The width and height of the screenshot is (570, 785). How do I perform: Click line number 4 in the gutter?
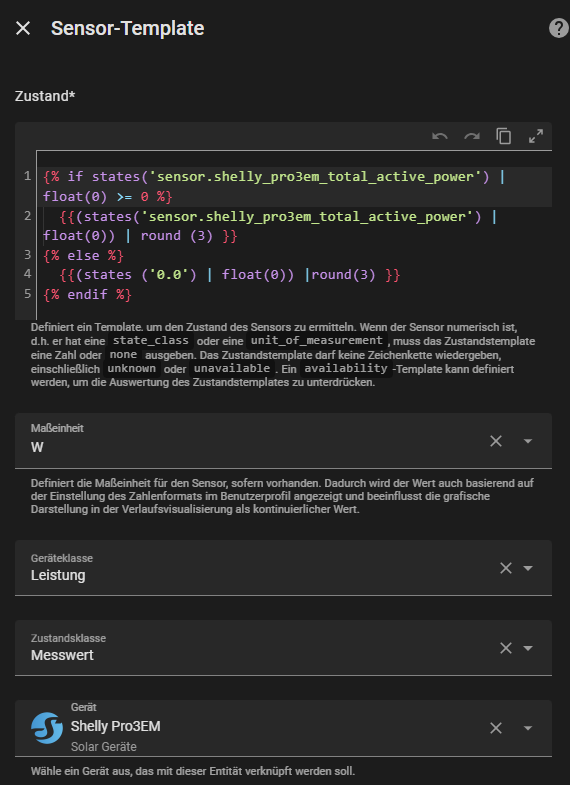[x=28, y=274]
